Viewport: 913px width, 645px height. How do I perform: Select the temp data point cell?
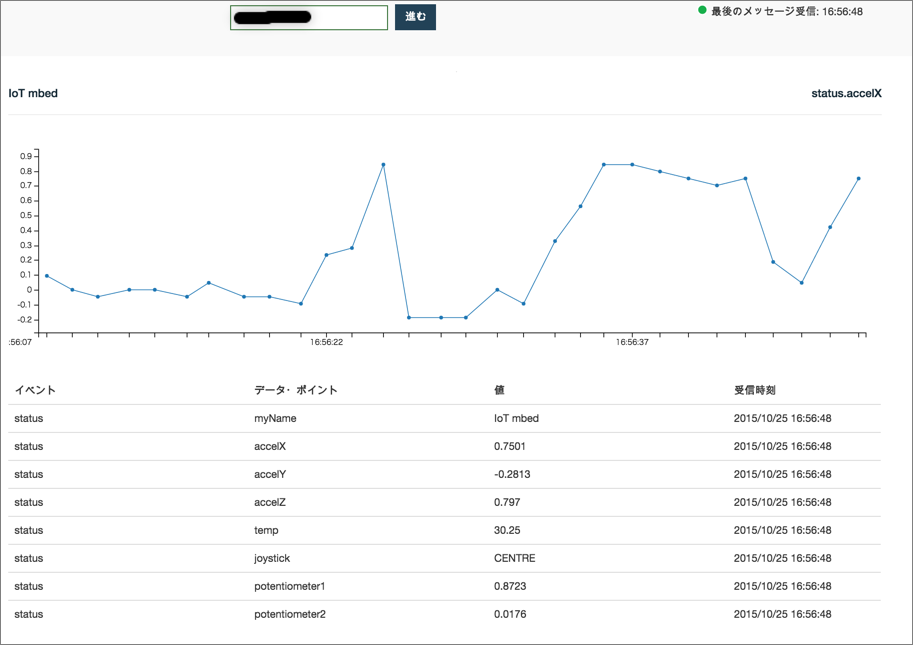[x=266, y=530]
